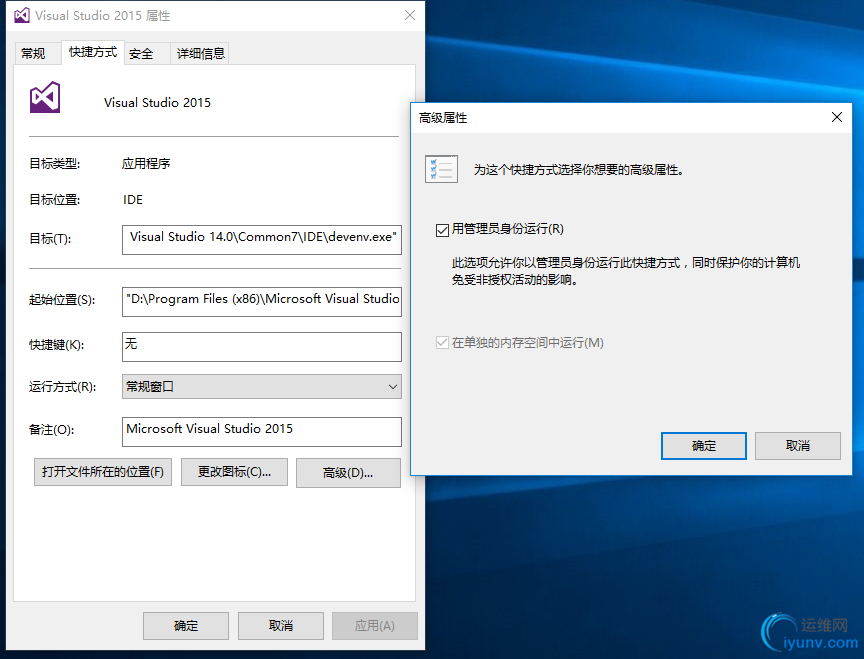Screen dimensions: 864x659
Task: Focus the 快捷键(K) field showing 无
Action: pyautogui.click(x=262, y=347)
